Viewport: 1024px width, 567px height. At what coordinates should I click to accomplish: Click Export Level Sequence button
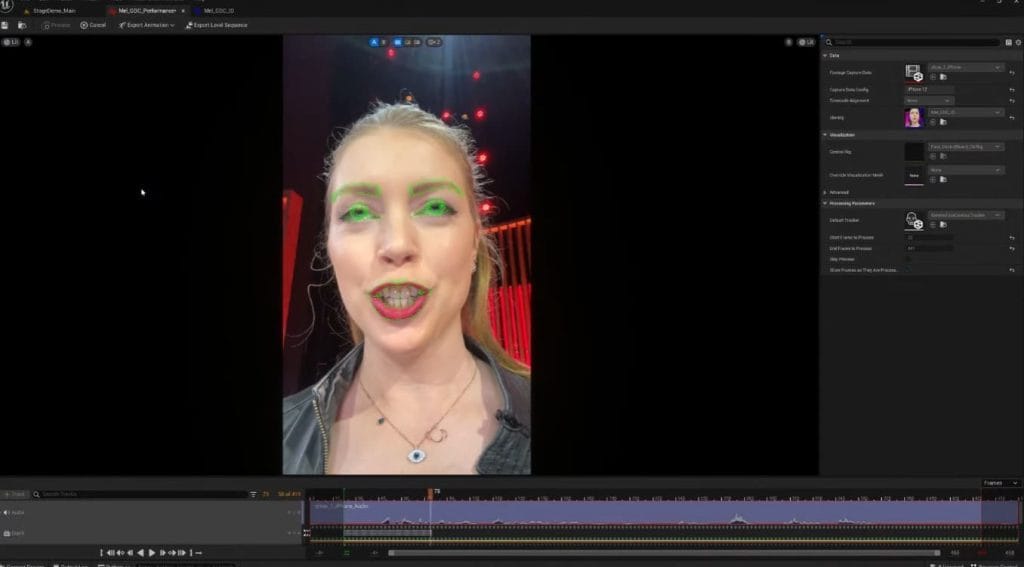[x=217, y=25]
